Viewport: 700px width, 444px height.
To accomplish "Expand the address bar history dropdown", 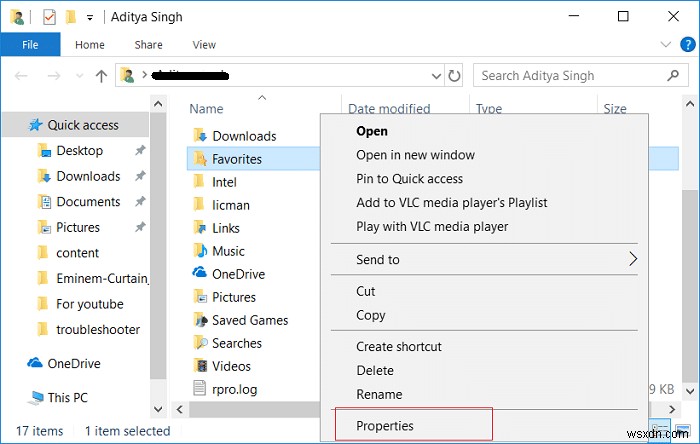I will coord(436,76).
